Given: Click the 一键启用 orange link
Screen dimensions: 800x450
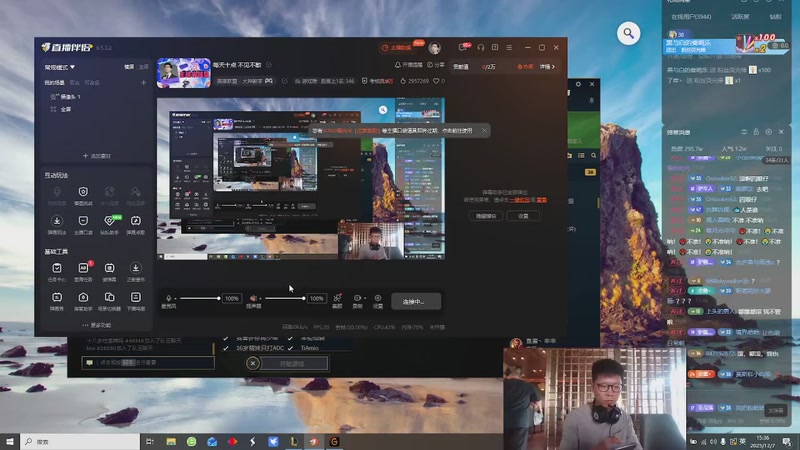Looking at the screenshot, I should pos(519,200).
